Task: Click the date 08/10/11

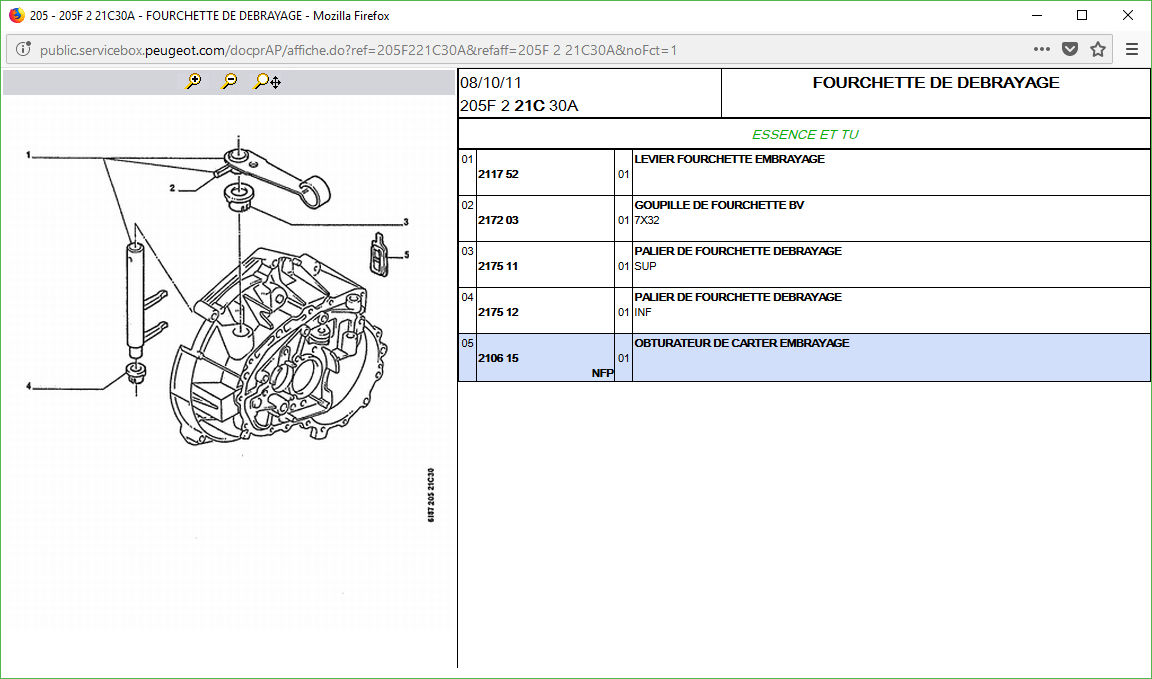Action: tap(491, 83)
